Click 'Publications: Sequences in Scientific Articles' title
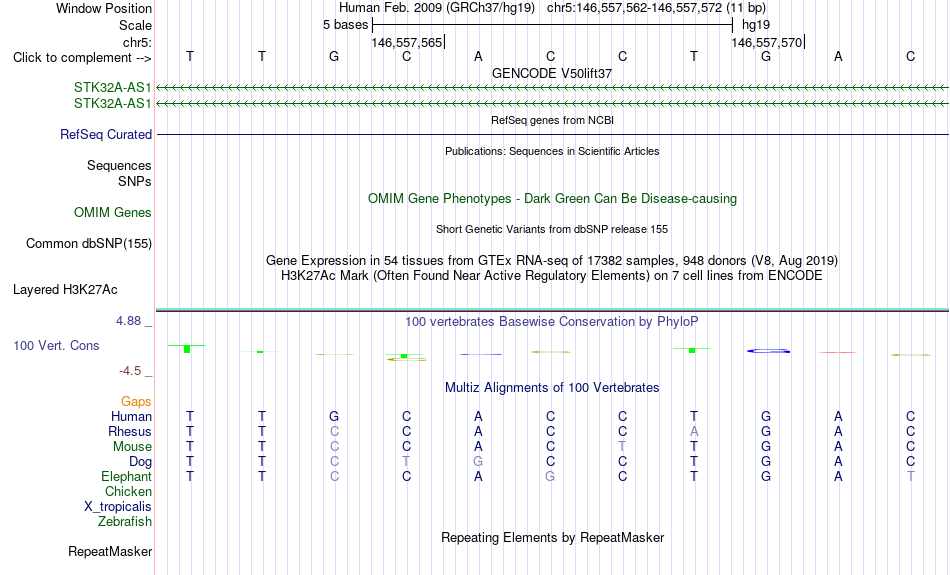Image resolution: width=950 pixels, height=575 pixels. pos(552,151)
